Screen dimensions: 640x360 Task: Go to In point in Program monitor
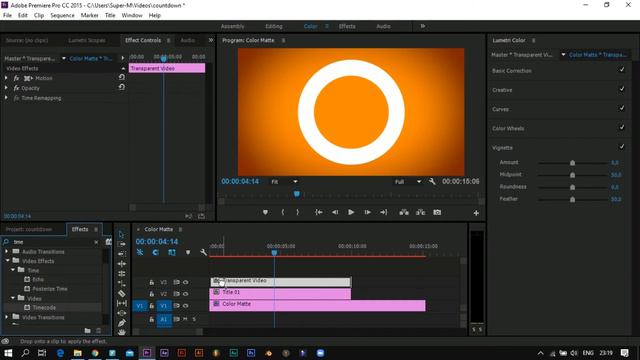[x=319, y=212]
